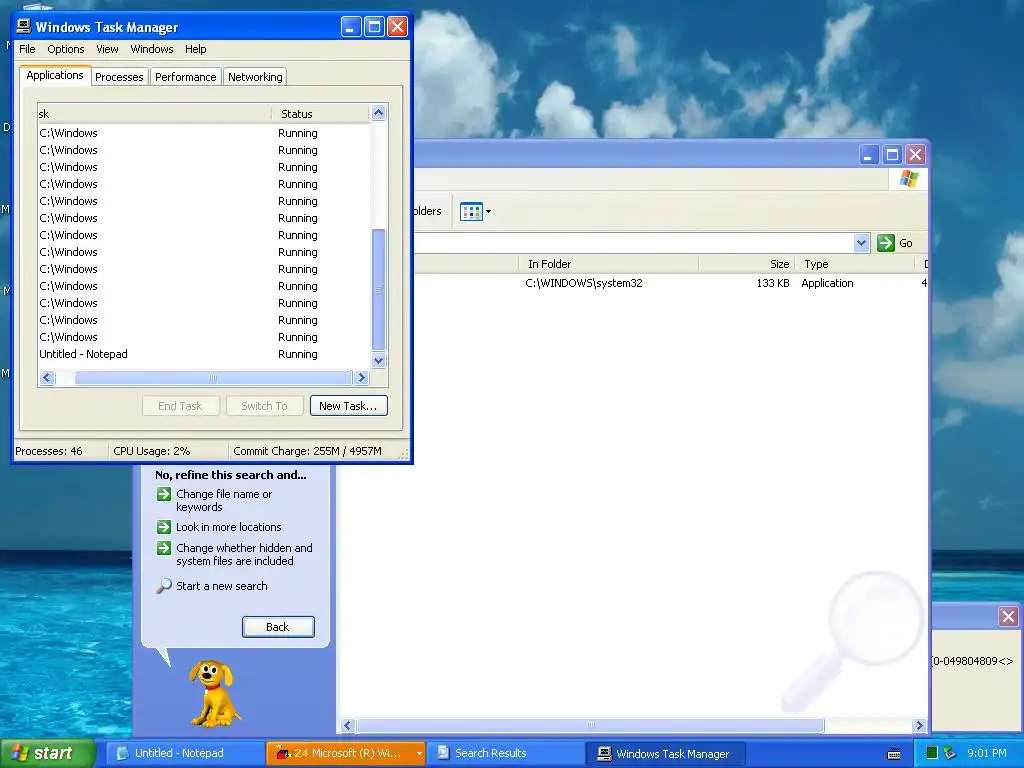The height and width of the screenshot is (768, 1024).
Task: Sort results by Type column
Action: pyautogui.click(x=855, y=264)
